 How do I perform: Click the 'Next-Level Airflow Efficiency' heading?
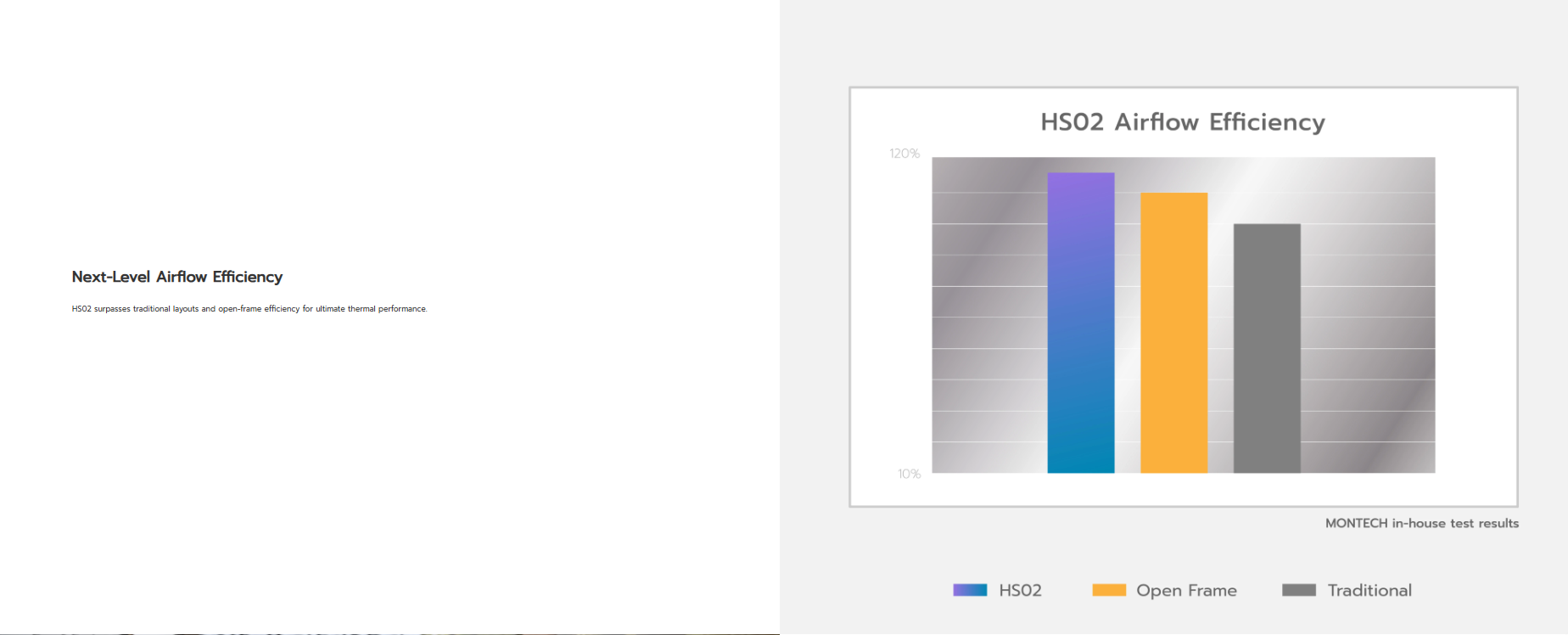(x=177, y=277)
